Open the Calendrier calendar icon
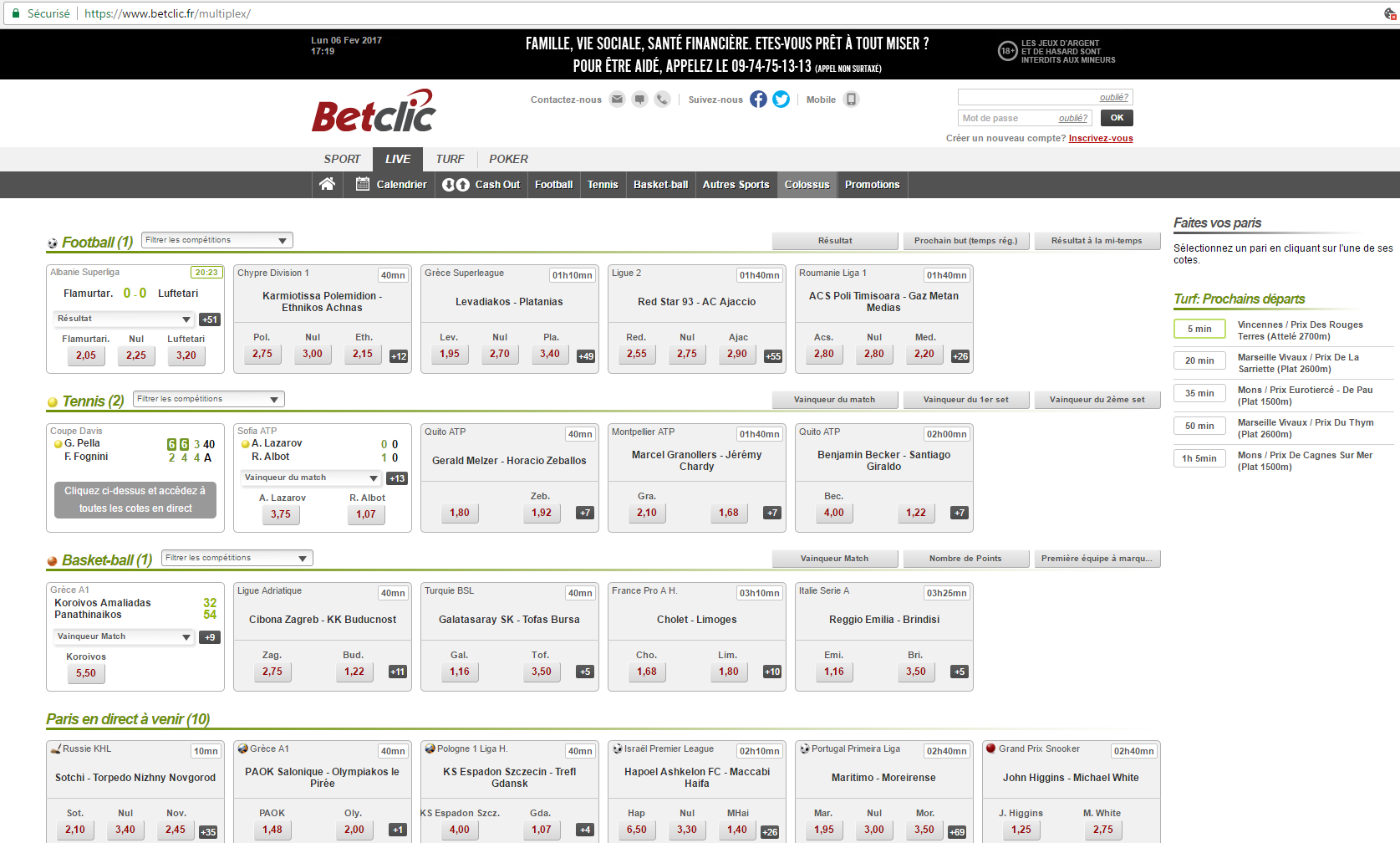The height and width of the screenshot is (843, 1400). point(363,184)
